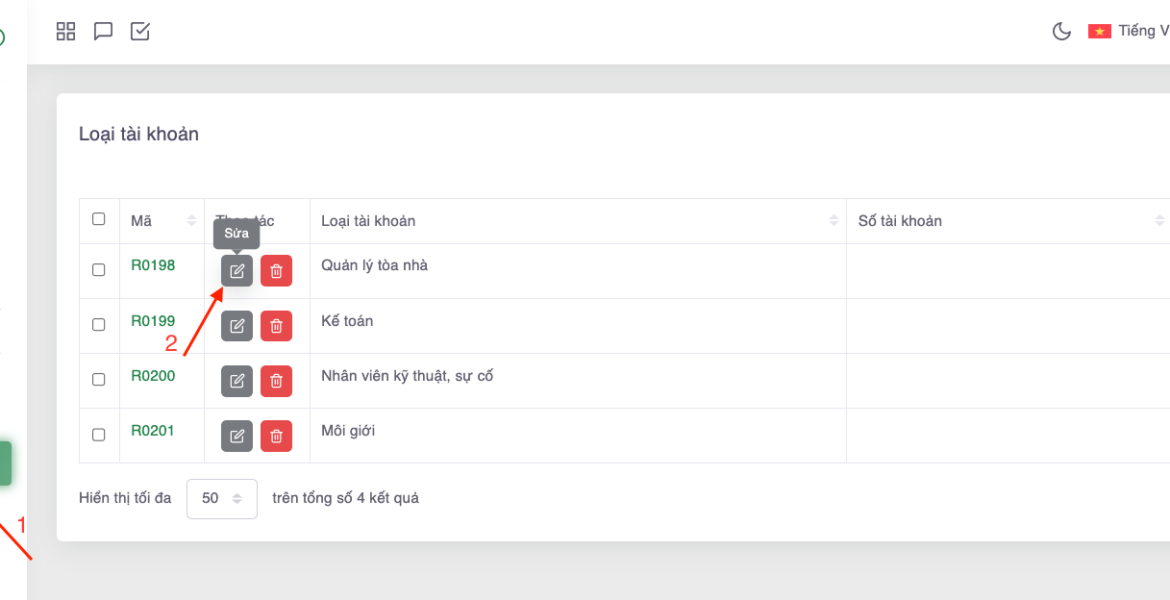1170x600 pixels.
Task: Toggle dark mode moon icon
Action: tap(1061, 31)
